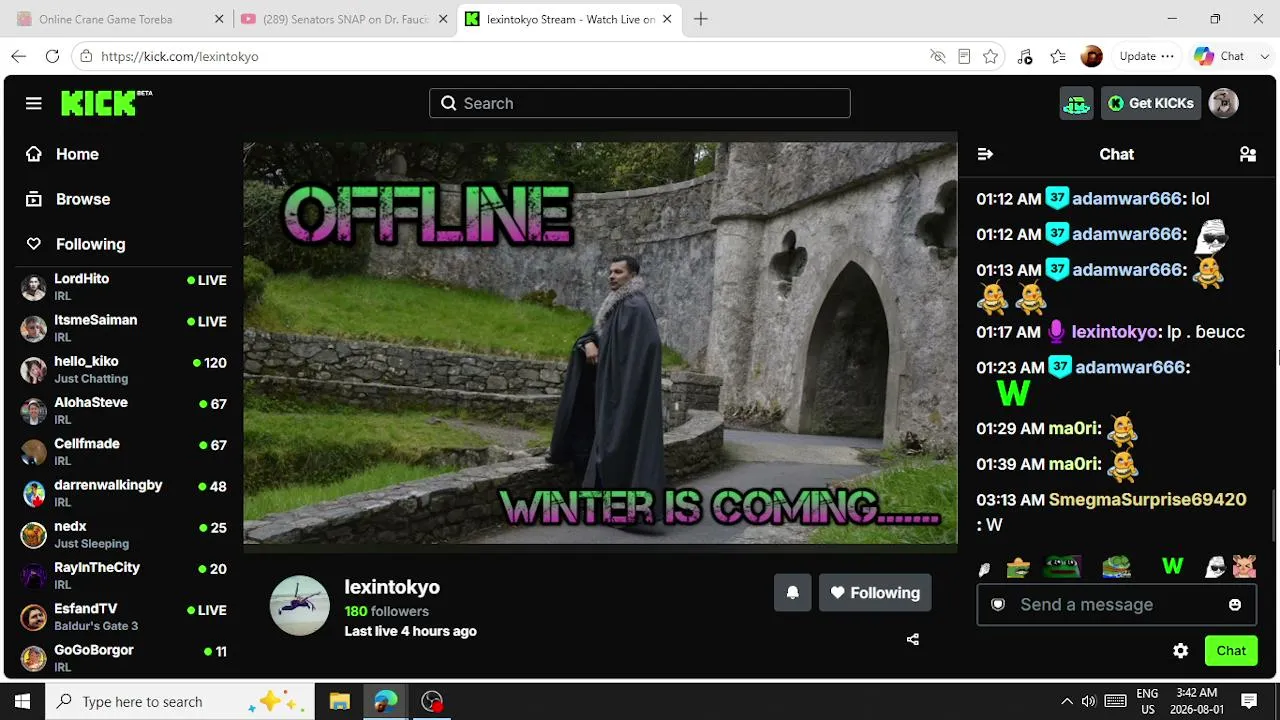
Task: Click the address bar URL
Action: point(180,56)
